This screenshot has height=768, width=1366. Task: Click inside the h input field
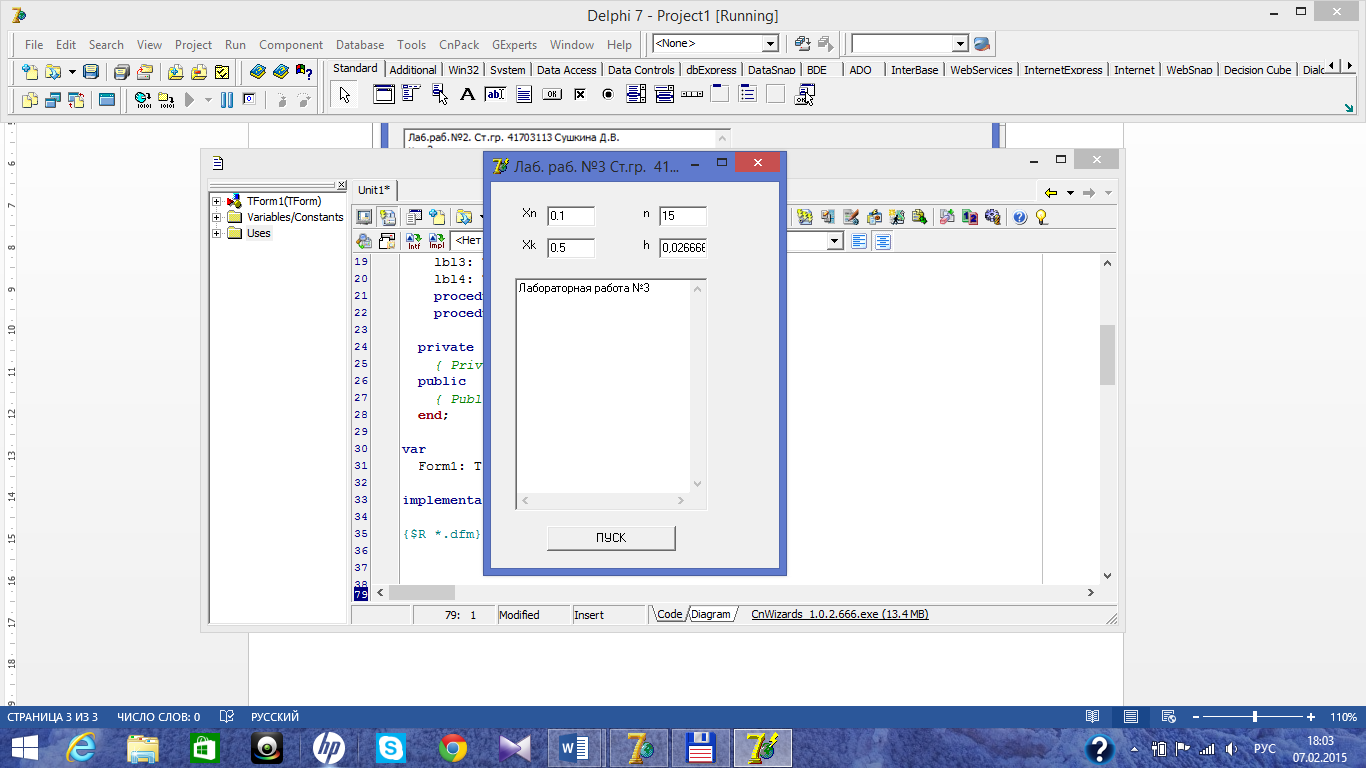(683, 248)
